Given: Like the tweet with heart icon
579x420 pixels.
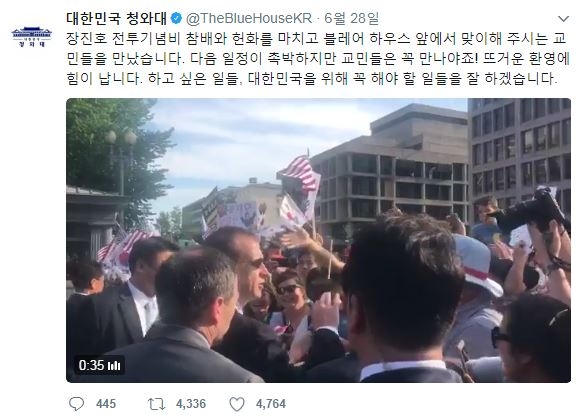Looking at the screenshot, I should click(x=237, y=404).
